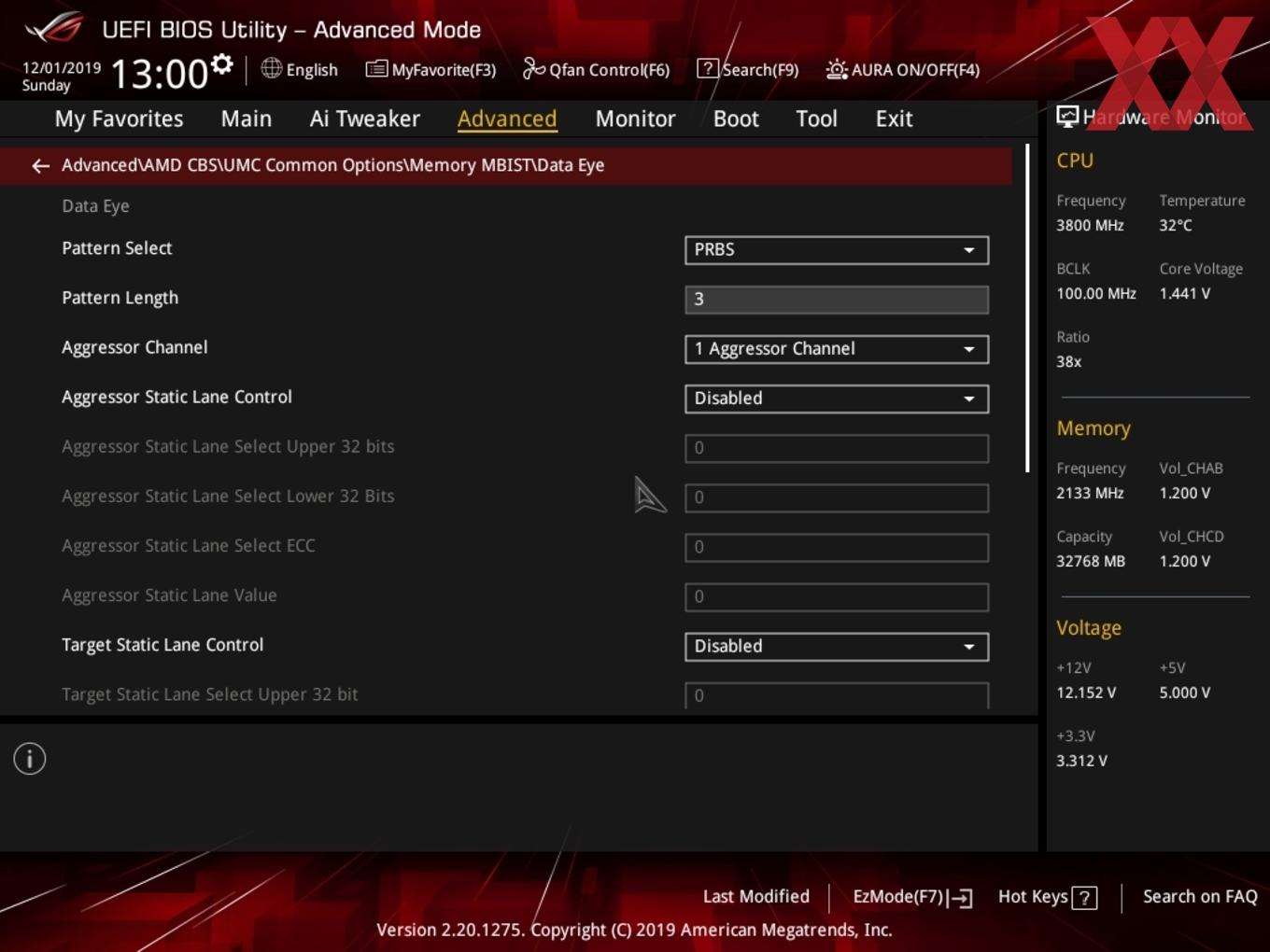
Task: Open MyFavorite(F3) list
Action: pyautogui.click(x=430, y=70)
